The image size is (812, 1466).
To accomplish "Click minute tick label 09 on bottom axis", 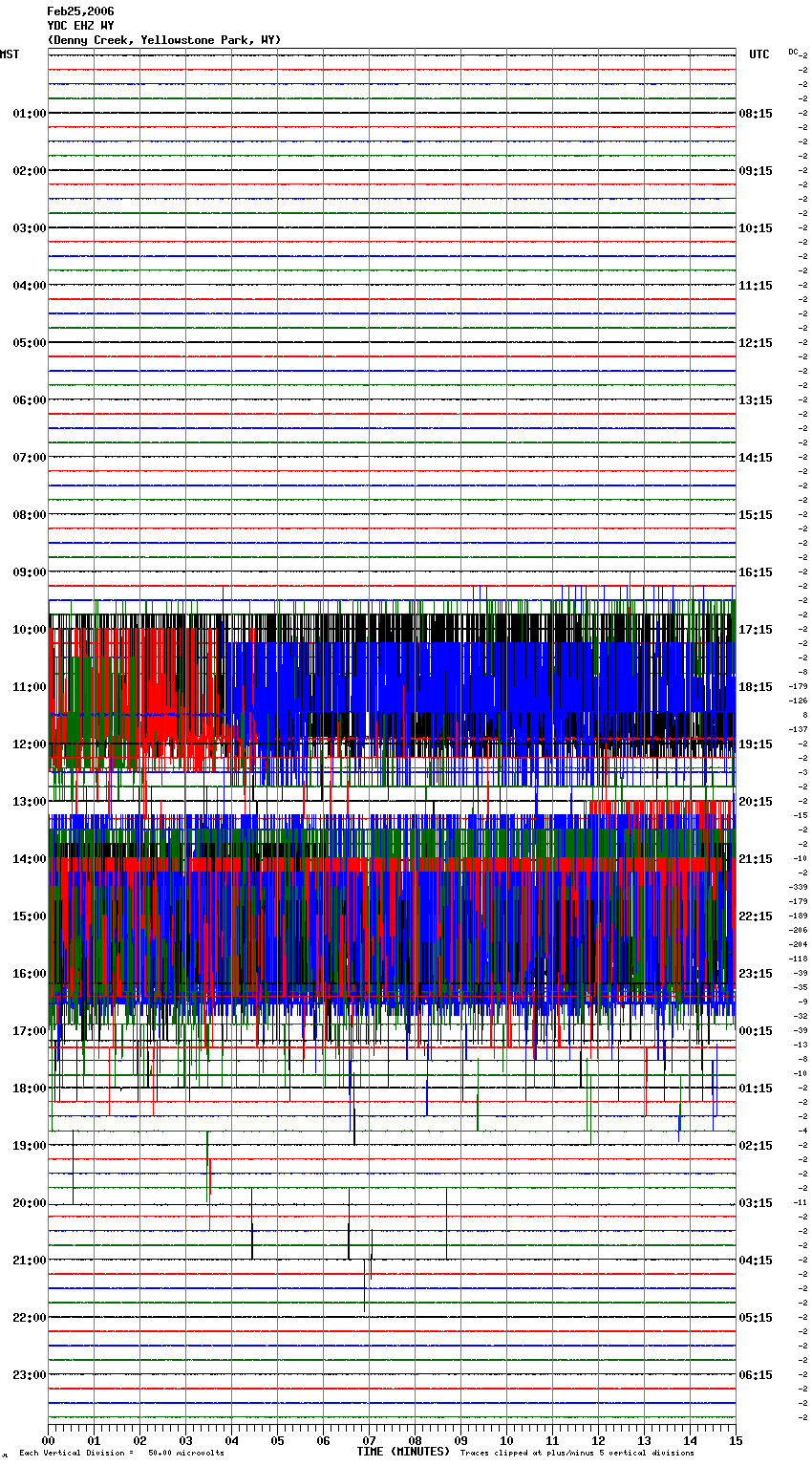I will coord(460,1440).
